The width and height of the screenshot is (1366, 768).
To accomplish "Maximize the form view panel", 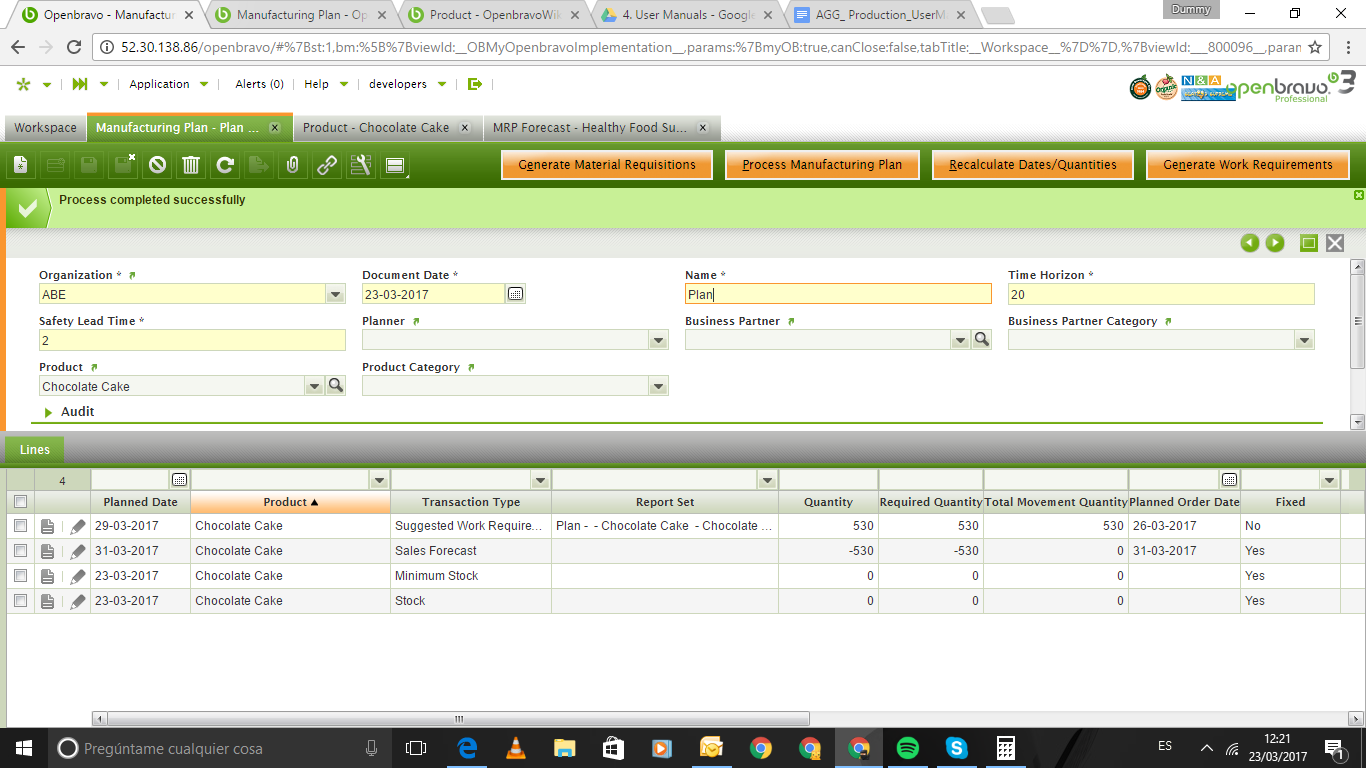I will 1308,242.
